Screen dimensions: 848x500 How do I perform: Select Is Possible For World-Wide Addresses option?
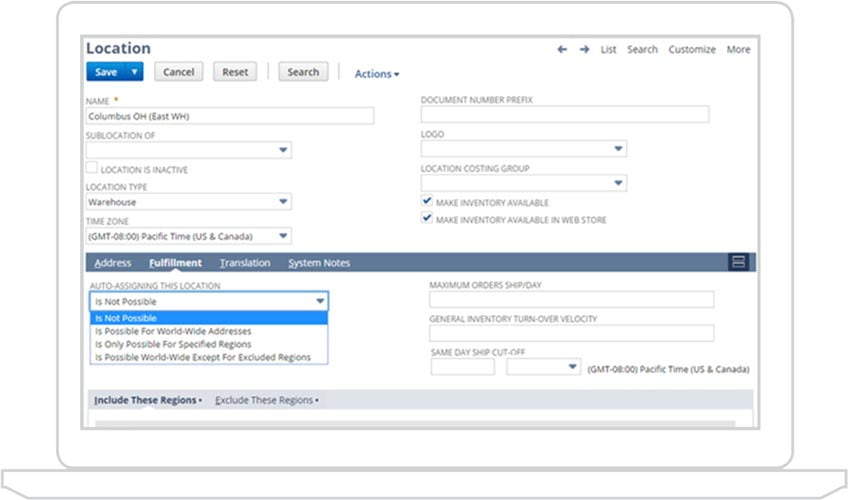point(173,331)
